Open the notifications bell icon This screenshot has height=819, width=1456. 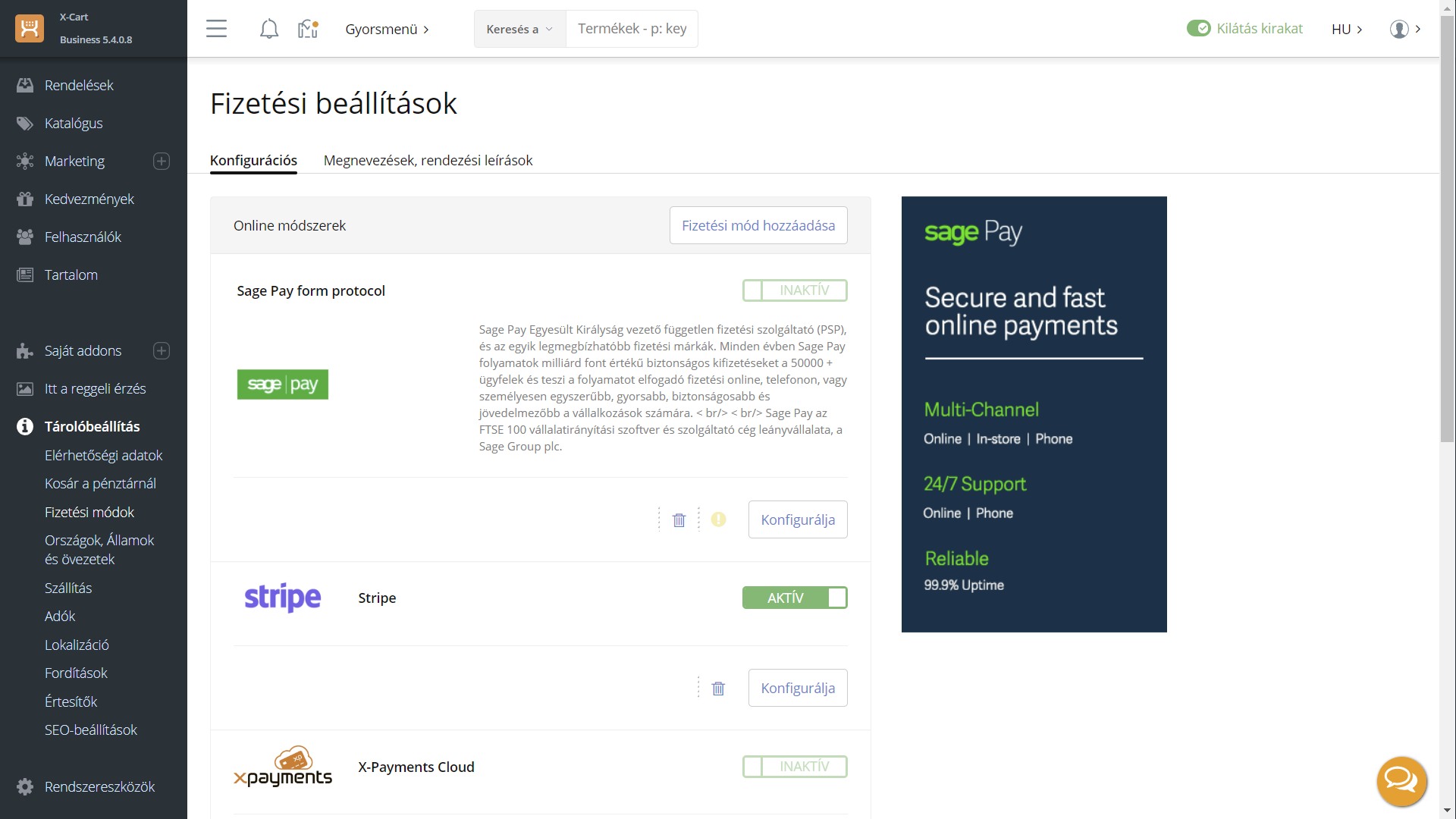268,29
